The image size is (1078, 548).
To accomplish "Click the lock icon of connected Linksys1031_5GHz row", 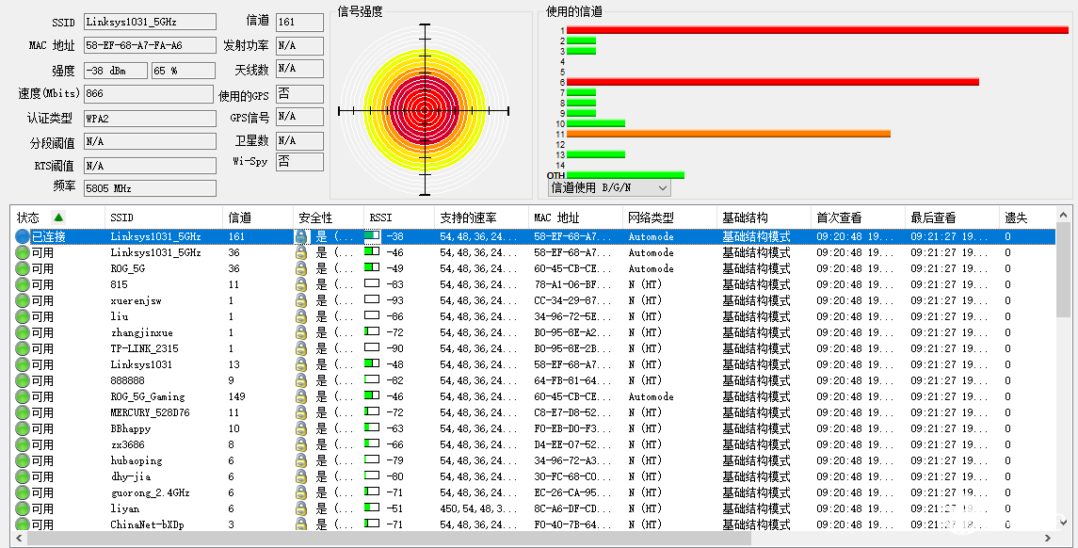I will click(x=301, y=237).
